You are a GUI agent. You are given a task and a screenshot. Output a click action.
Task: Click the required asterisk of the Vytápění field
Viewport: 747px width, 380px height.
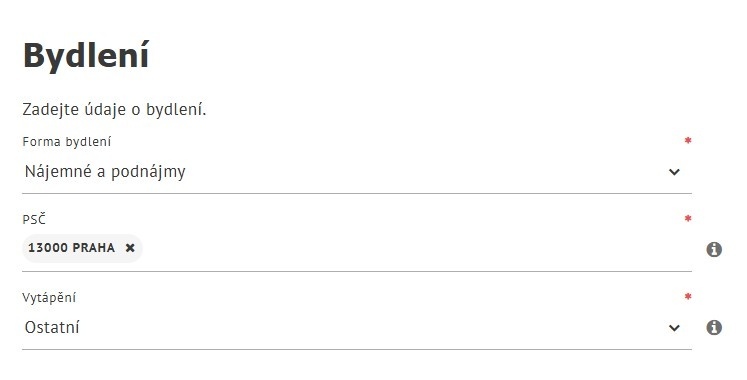click(688, 297)
